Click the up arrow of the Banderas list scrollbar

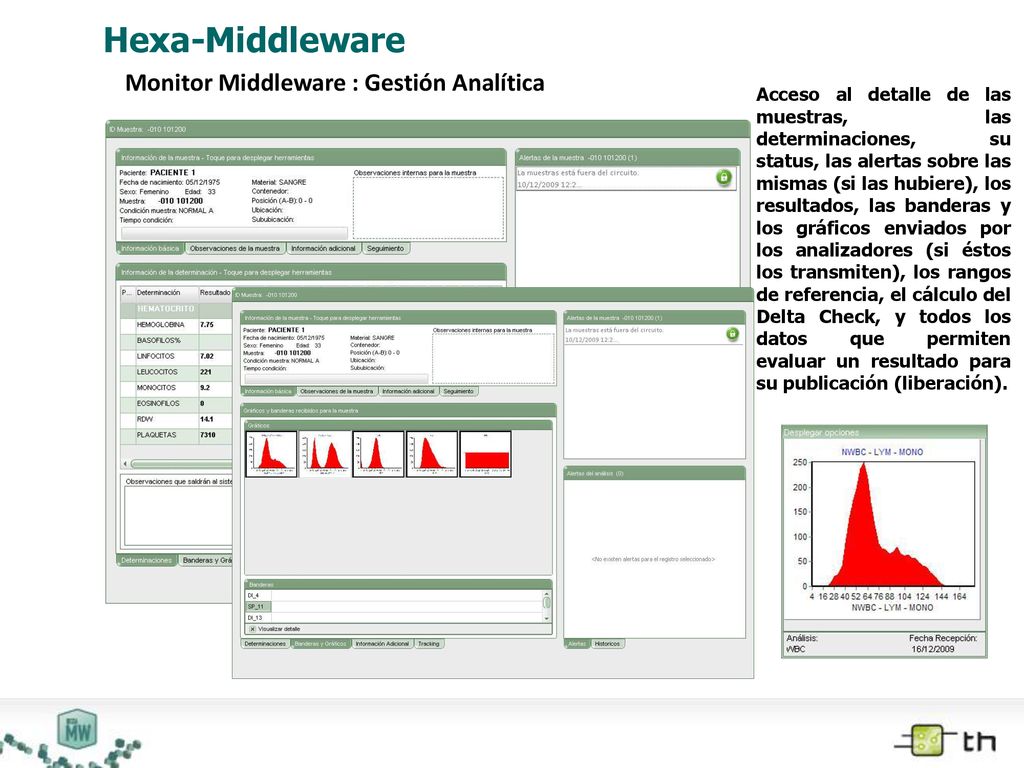point(547,594)
